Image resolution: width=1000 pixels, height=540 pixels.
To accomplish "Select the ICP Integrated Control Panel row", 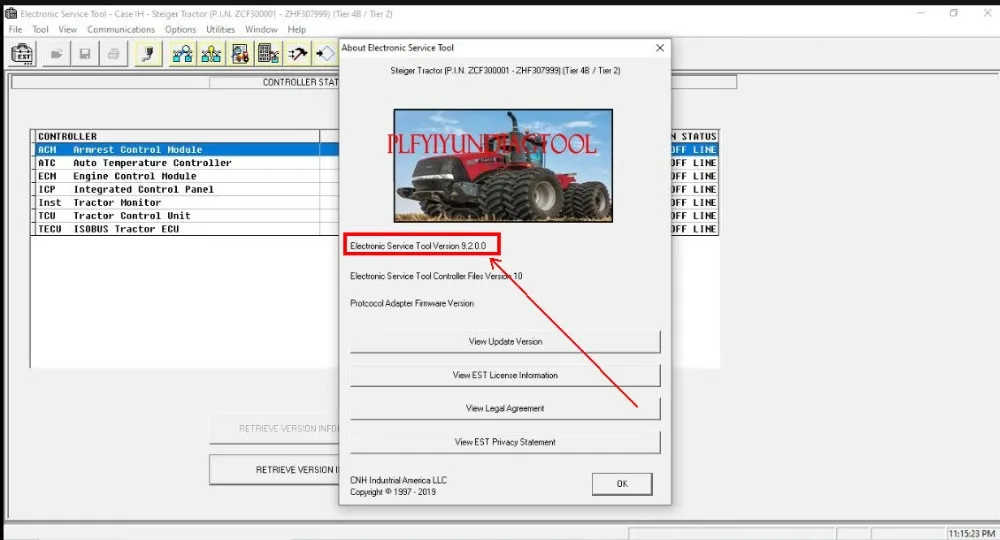I will click(185, 189).
